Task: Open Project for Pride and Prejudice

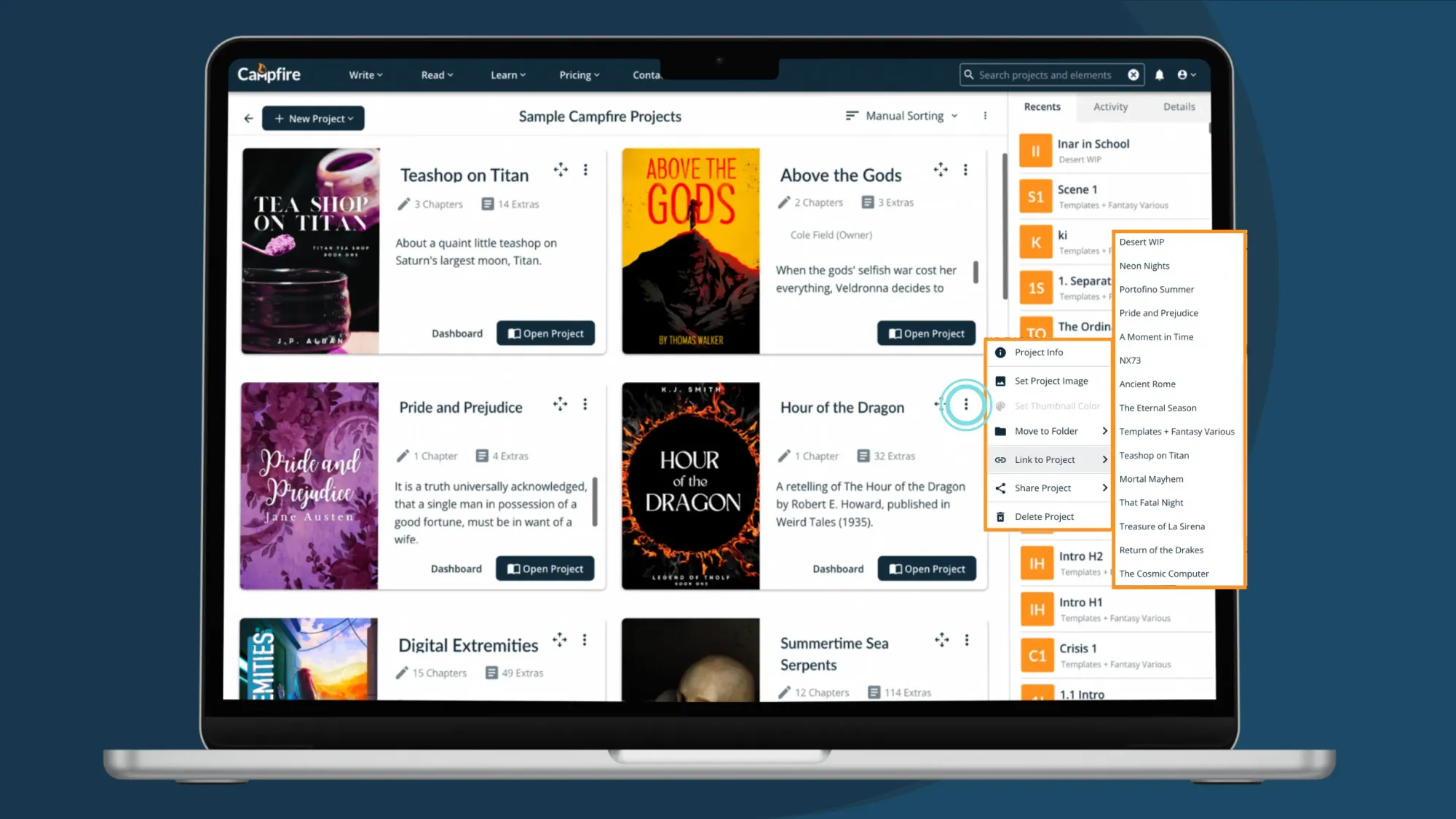Action: [x=545, y=569]
